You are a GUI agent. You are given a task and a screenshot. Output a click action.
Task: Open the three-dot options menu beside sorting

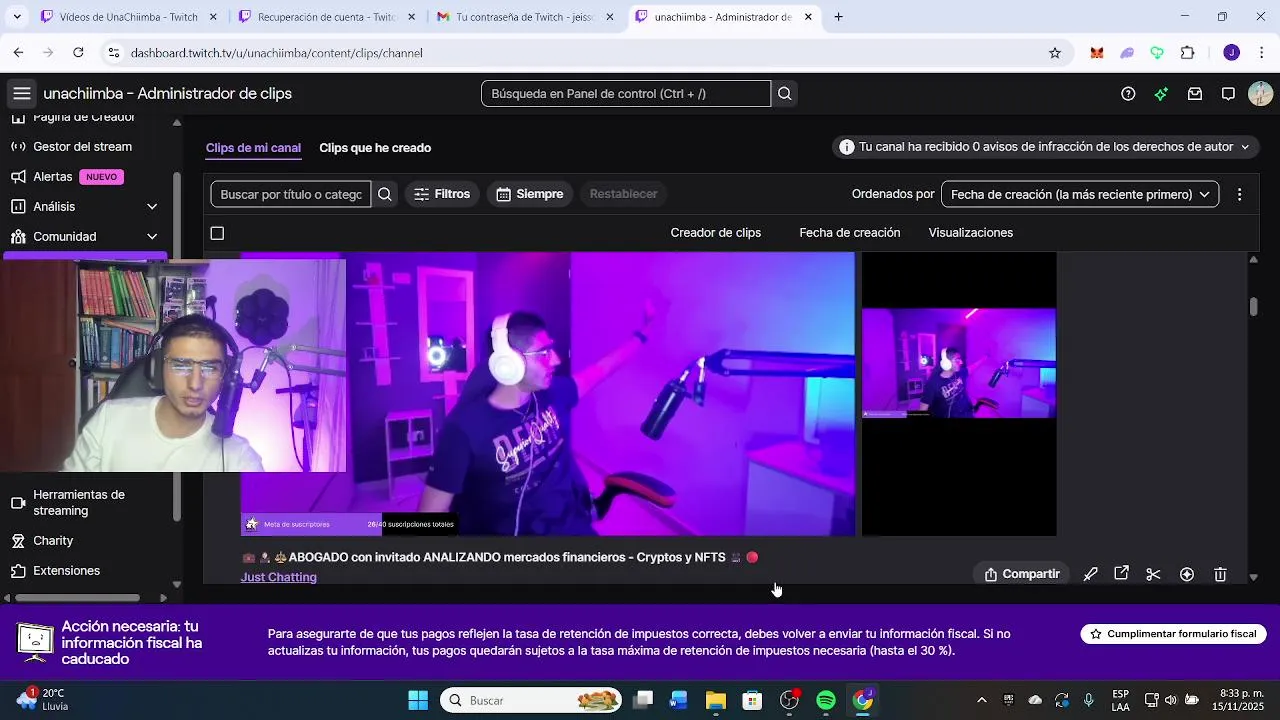(1239, 194)
